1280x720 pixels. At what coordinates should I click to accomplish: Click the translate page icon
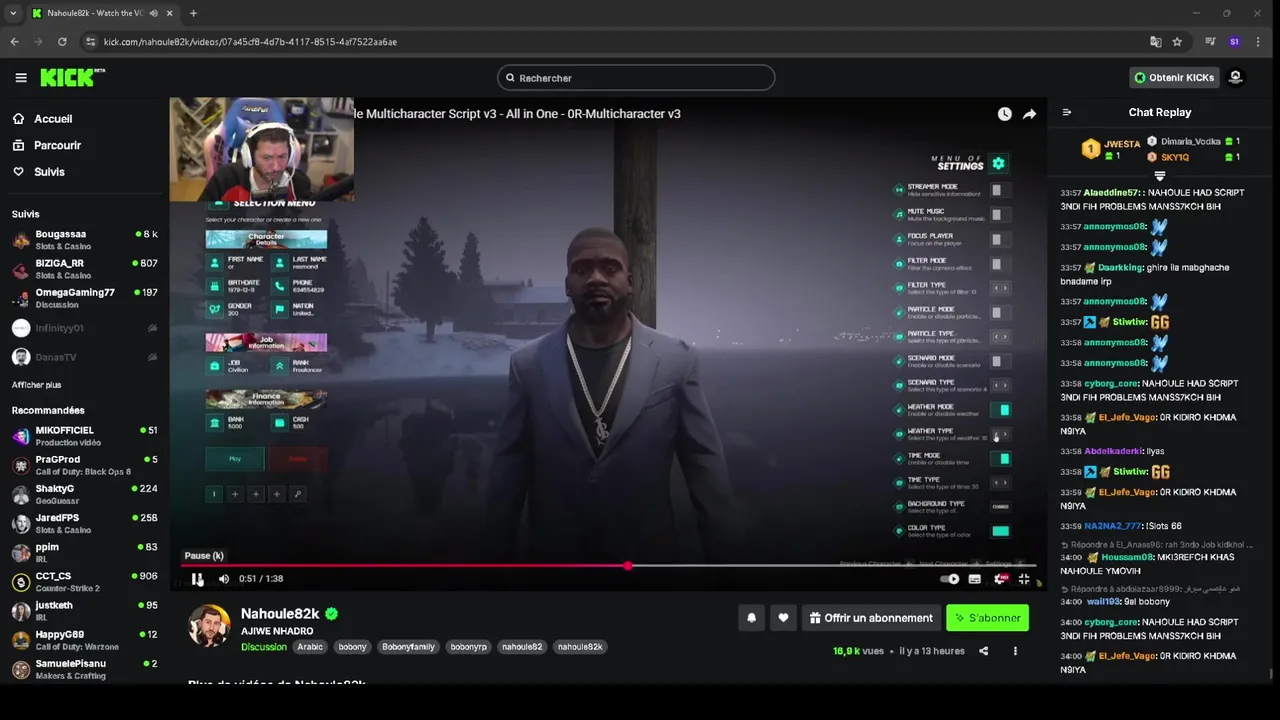click(x=1156, y=42)
